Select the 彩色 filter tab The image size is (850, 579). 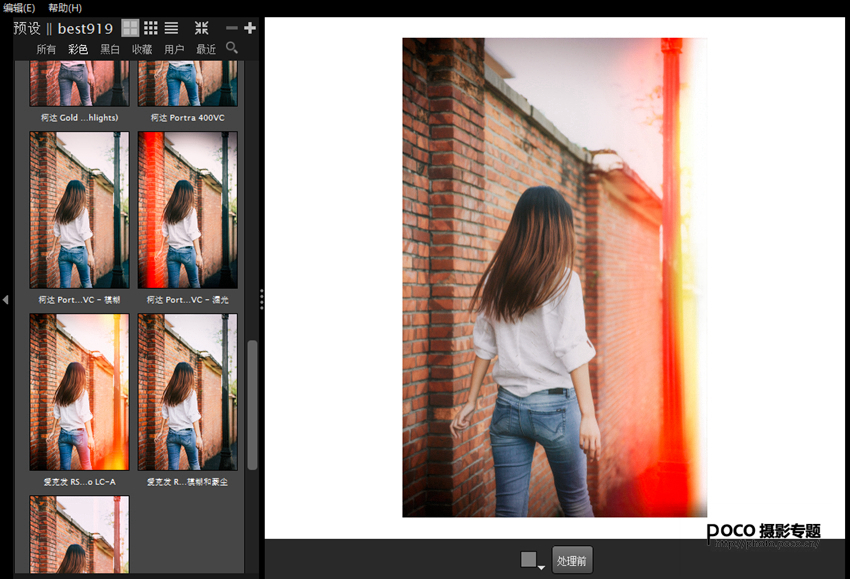(78, 49)
